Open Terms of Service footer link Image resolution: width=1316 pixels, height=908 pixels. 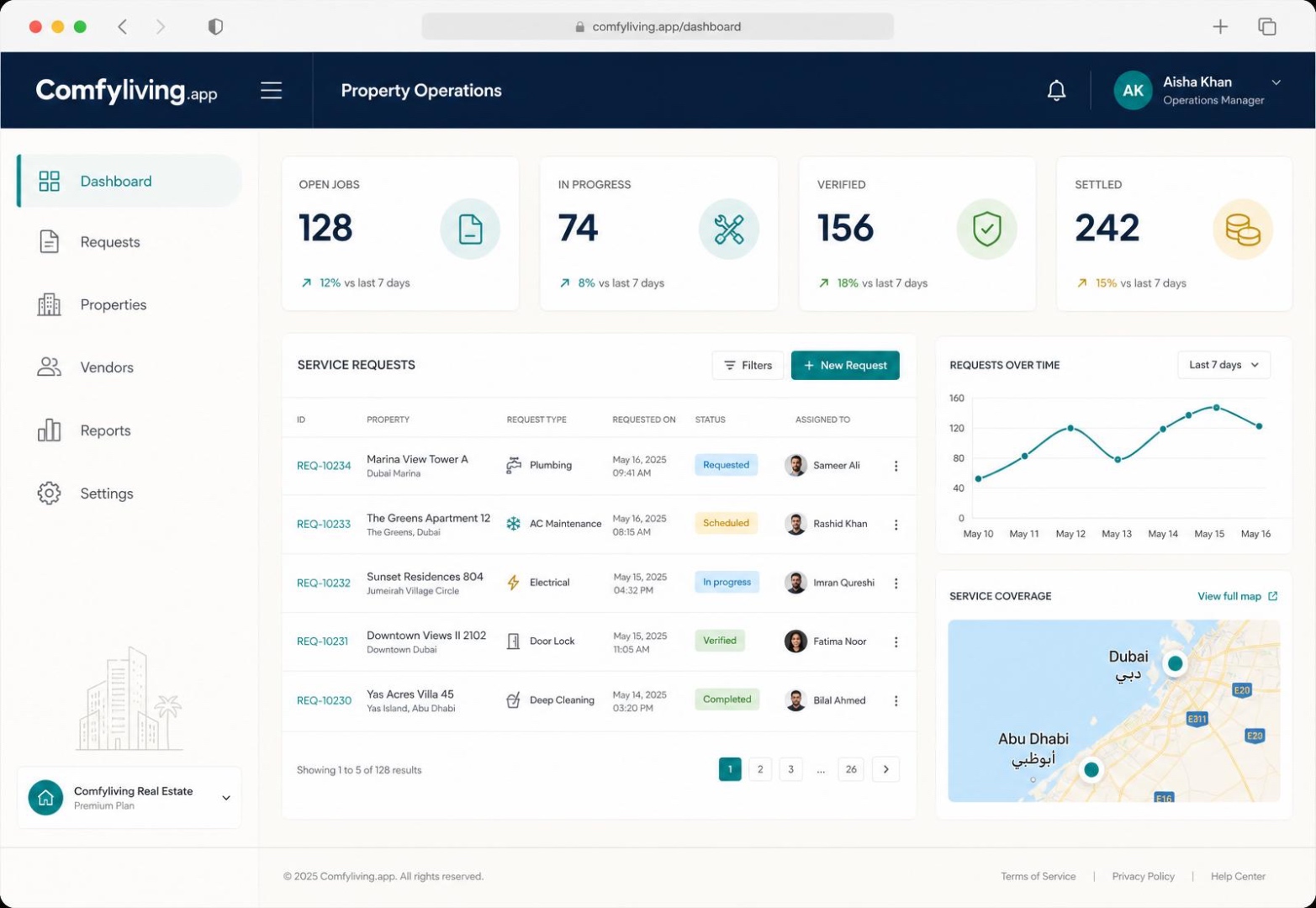click(x=1038, y=876)
